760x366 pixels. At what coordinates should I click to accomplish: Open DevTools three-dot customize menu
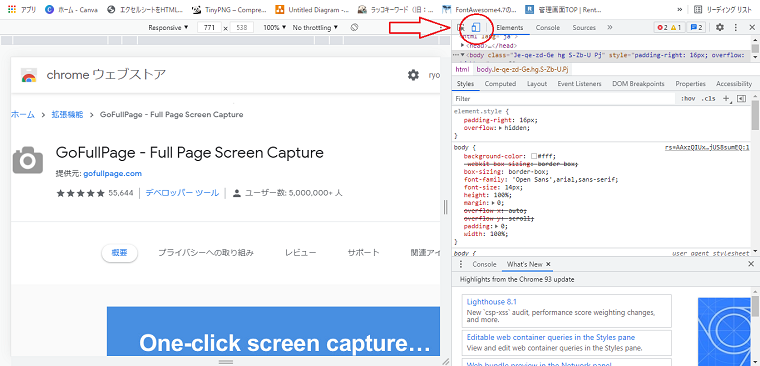tap(736, 28)
